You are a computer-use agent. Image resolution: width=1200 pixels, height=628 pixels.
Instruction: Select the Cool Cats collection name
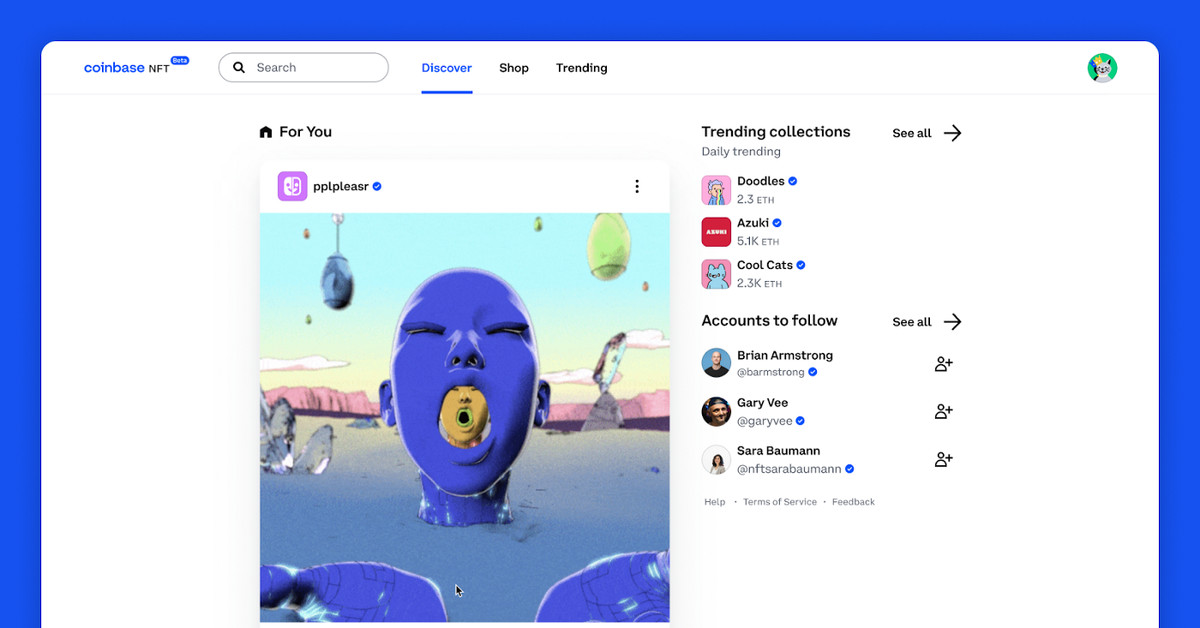point(765,265)
